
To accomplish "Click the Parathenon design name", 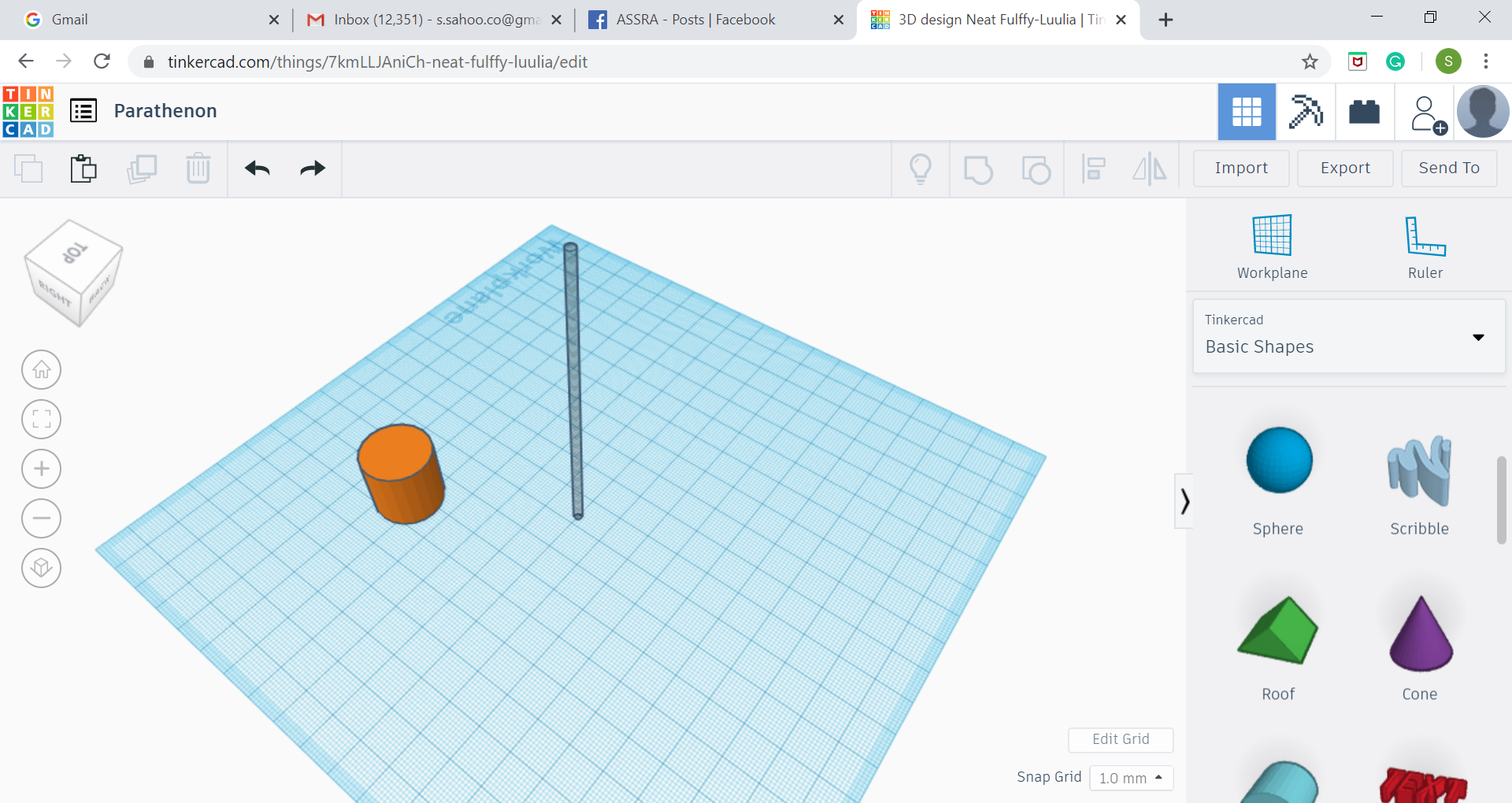I will [x=165, y=111].
